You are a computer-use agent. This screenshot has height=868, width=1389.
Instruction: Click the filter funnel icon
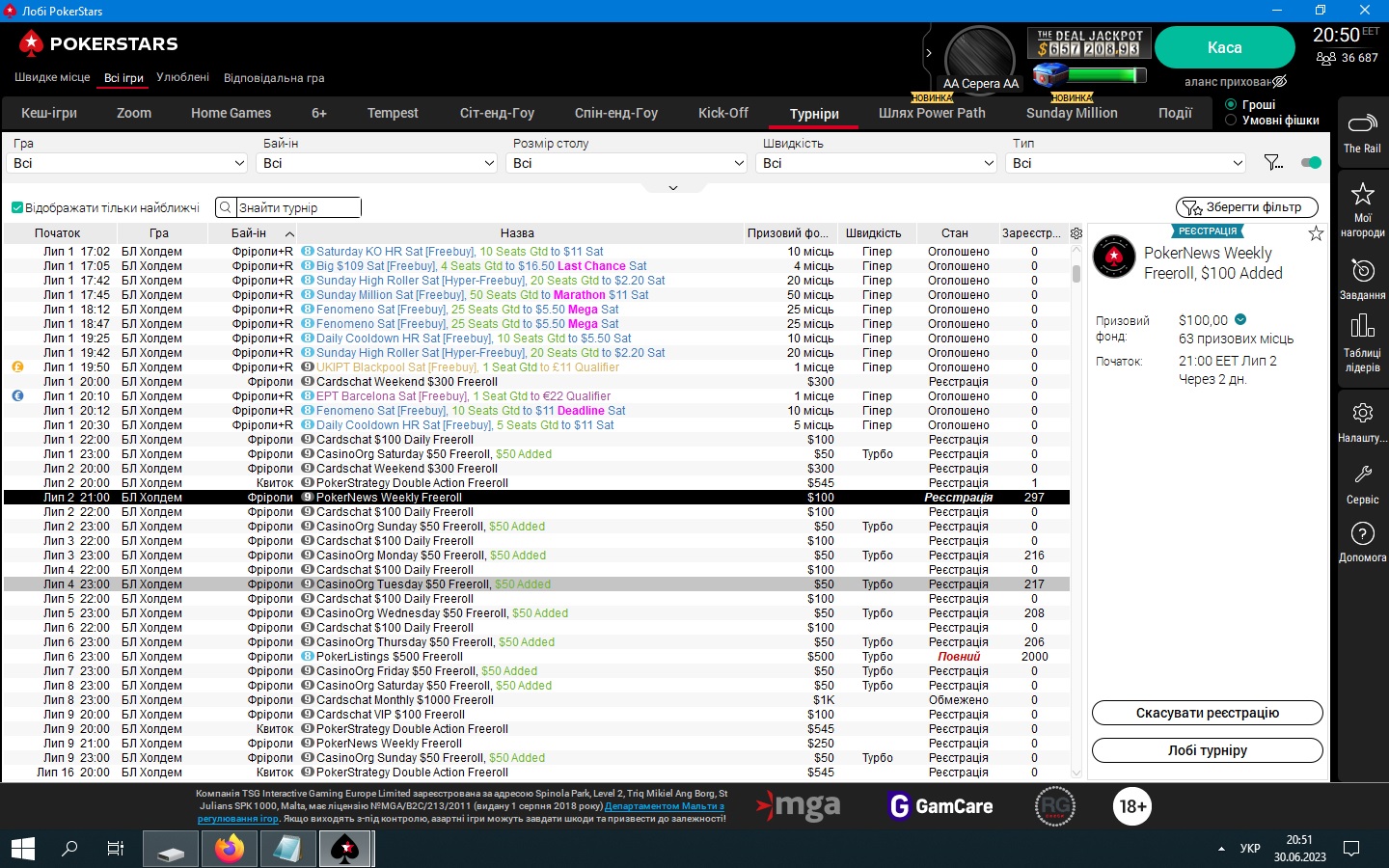pyautogui.click(x=1273, y=163)
